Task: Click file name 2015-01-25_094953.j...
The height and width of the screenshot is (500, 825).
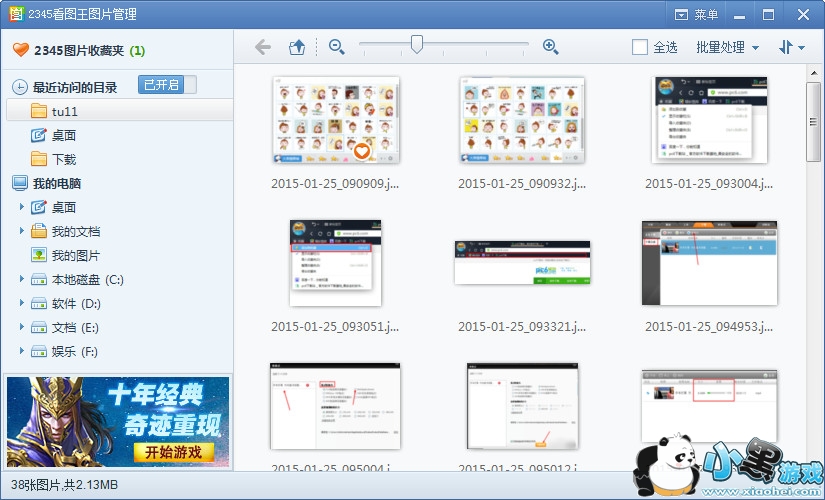Action: tap(709, 327)
